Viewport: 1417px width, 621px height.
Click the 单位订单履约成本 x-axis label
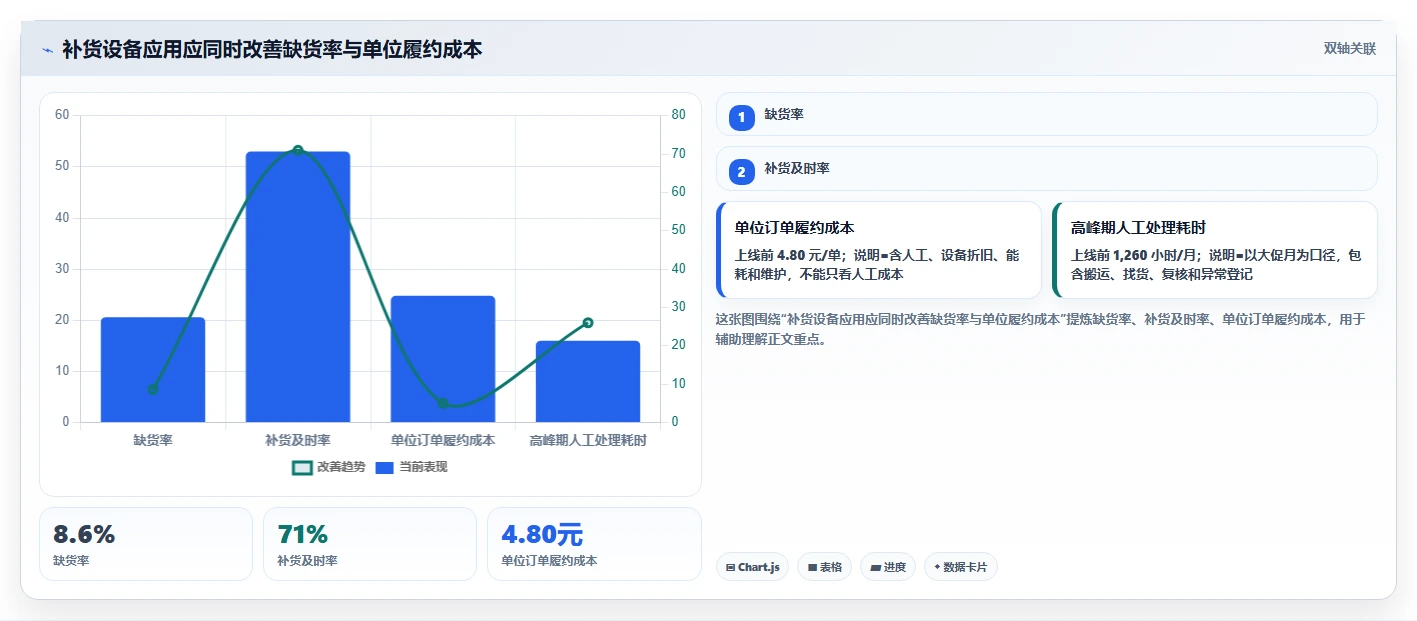click(443, 440)
